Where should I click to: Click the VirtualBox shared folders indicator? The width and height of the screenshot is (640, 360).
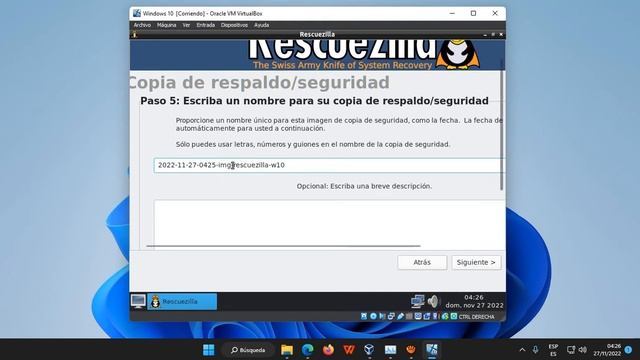pyautogui.click(x=409, y=316)
